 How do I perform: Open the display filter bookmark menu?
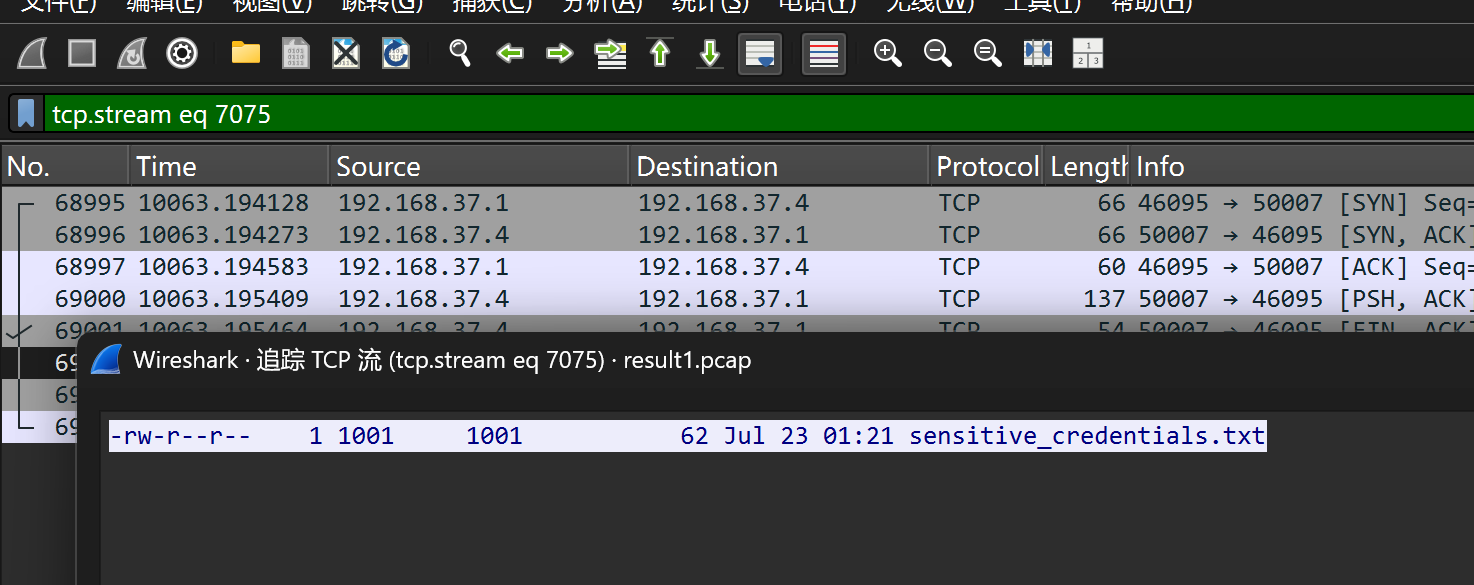[x=27, y=114]
